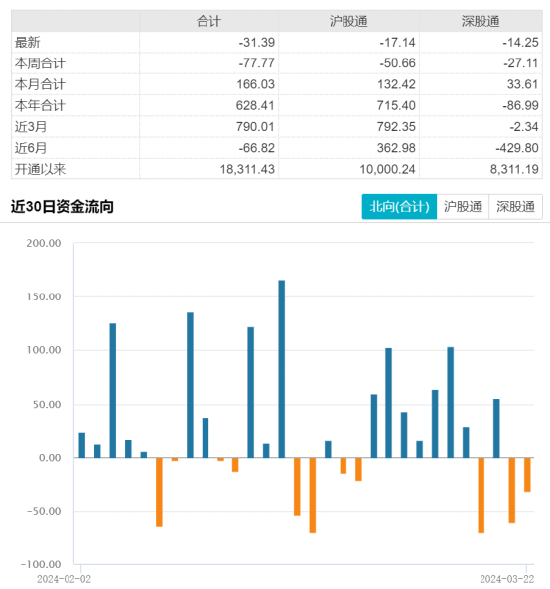The image size is (550, 589).
Task: Click the 深股通 column header in table
Action: (x=480, y=21)
